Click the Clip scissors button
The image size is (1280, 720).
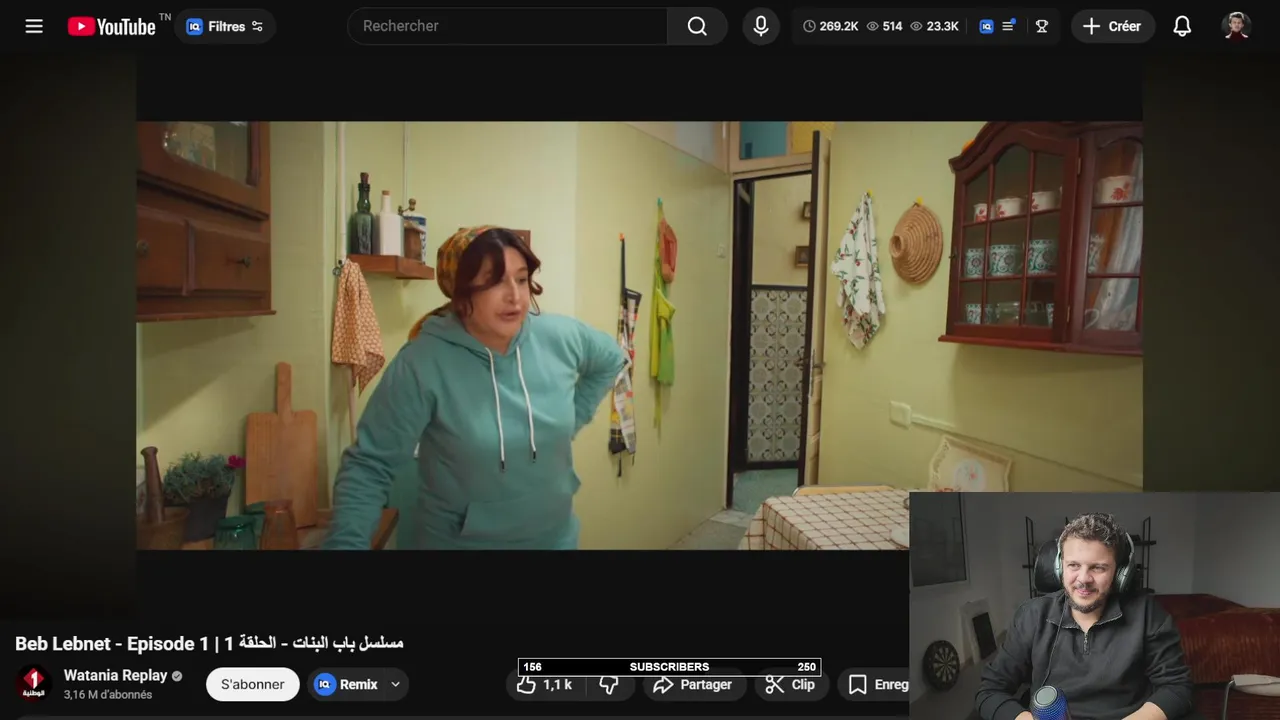790,684
